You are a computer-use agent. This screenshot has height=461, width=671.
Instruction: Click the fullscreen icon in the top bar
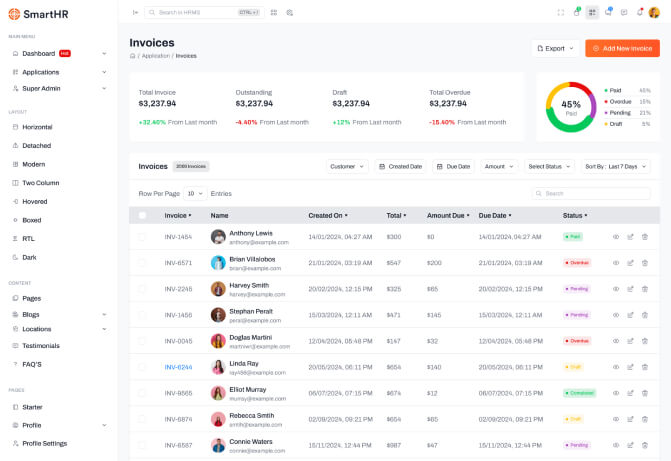coord(561,12)
